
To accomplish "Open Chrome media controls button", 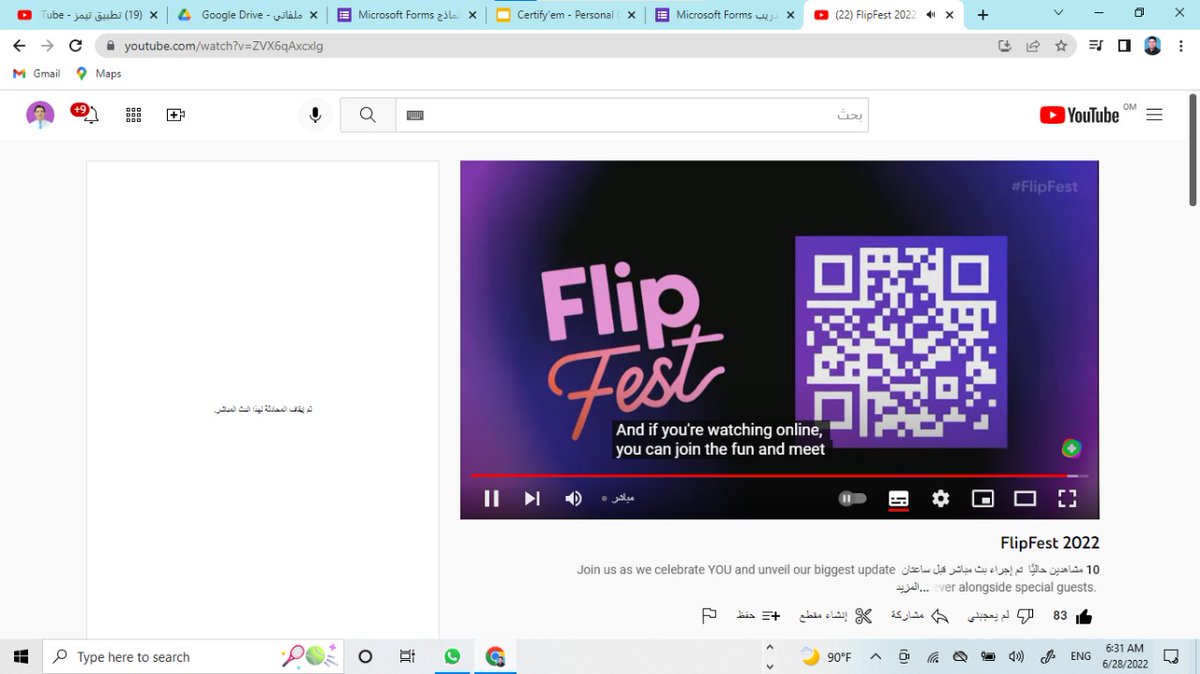I will [x=1096, y=46].
